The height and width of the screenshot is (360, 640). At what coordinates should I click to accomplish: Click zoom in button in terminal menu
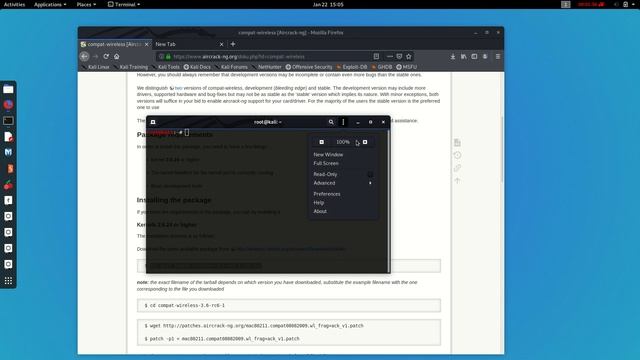[x=365, y=142]
